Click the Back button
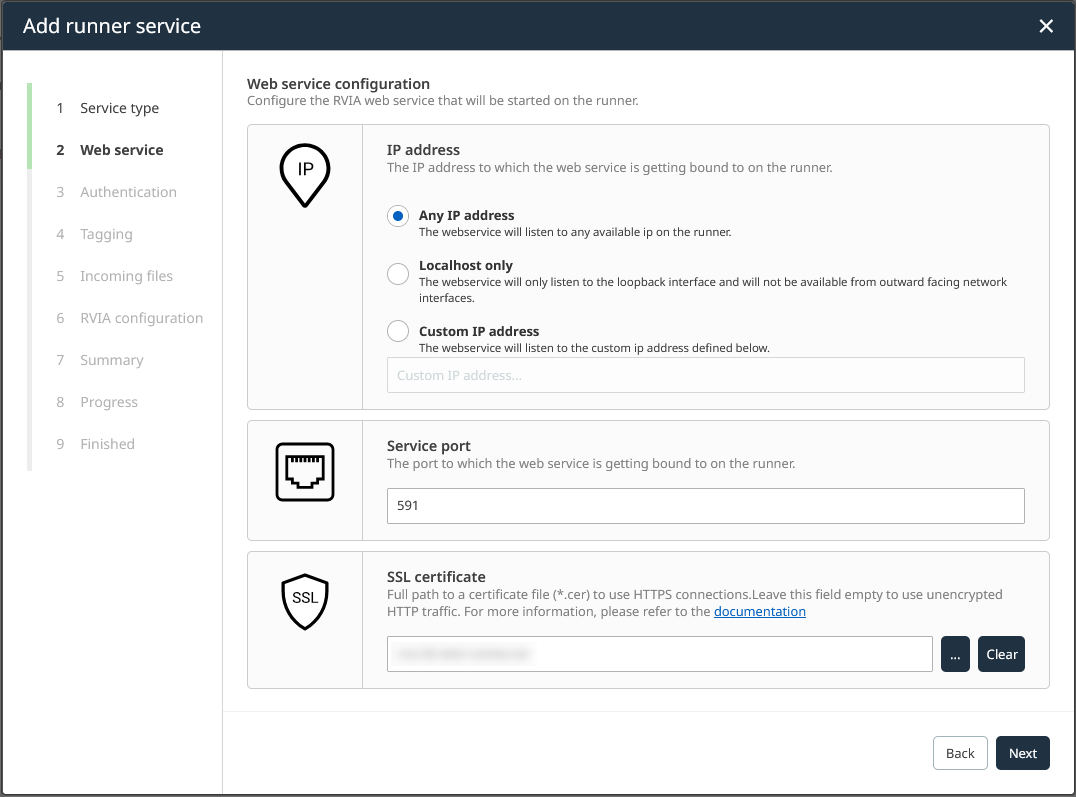Screen dimensions: 1076x797 pyautogui.click(x=959, y=753)
